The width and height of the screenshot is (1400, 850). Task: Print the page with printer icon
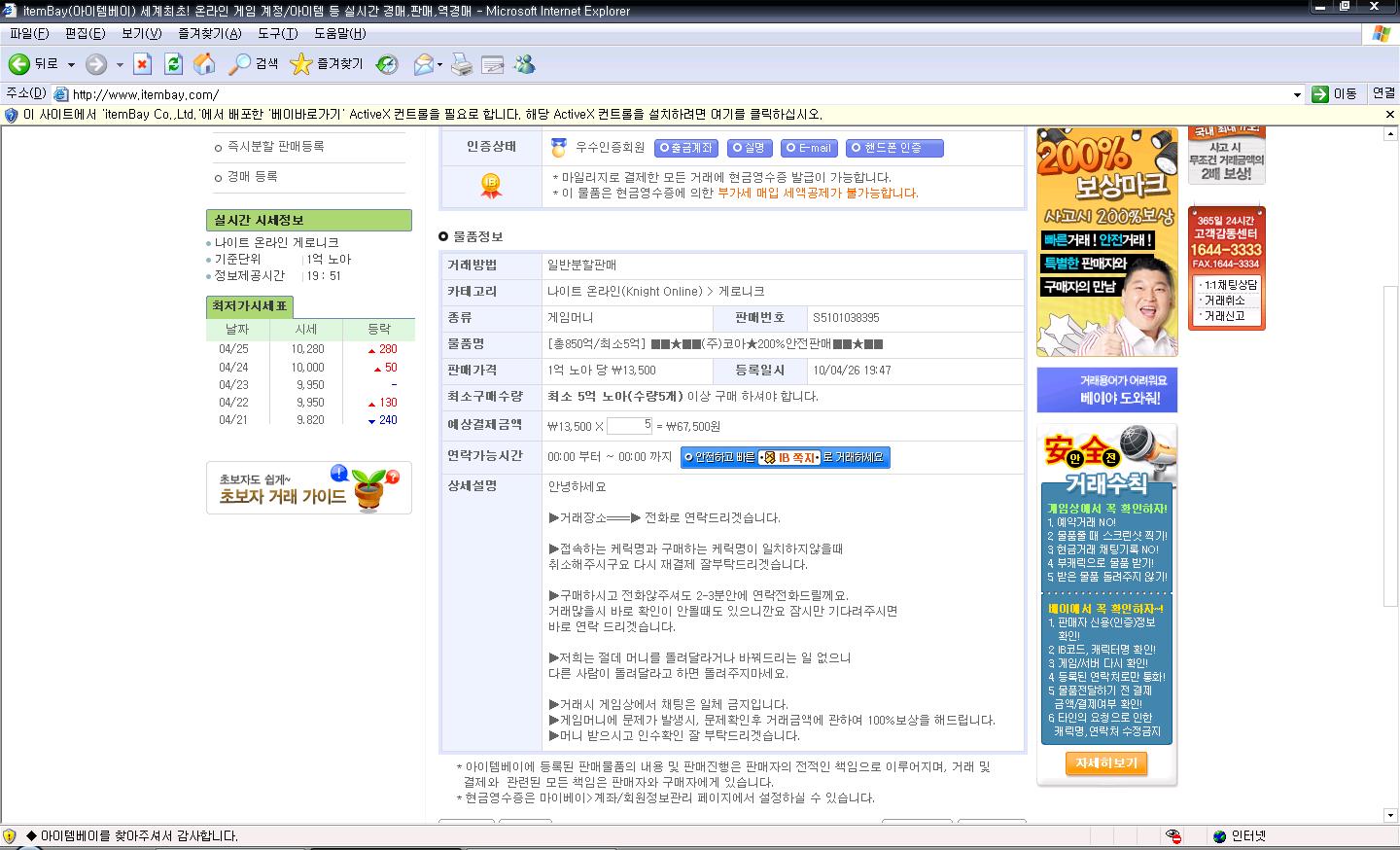pyautogui.click(x=463, y=64)
